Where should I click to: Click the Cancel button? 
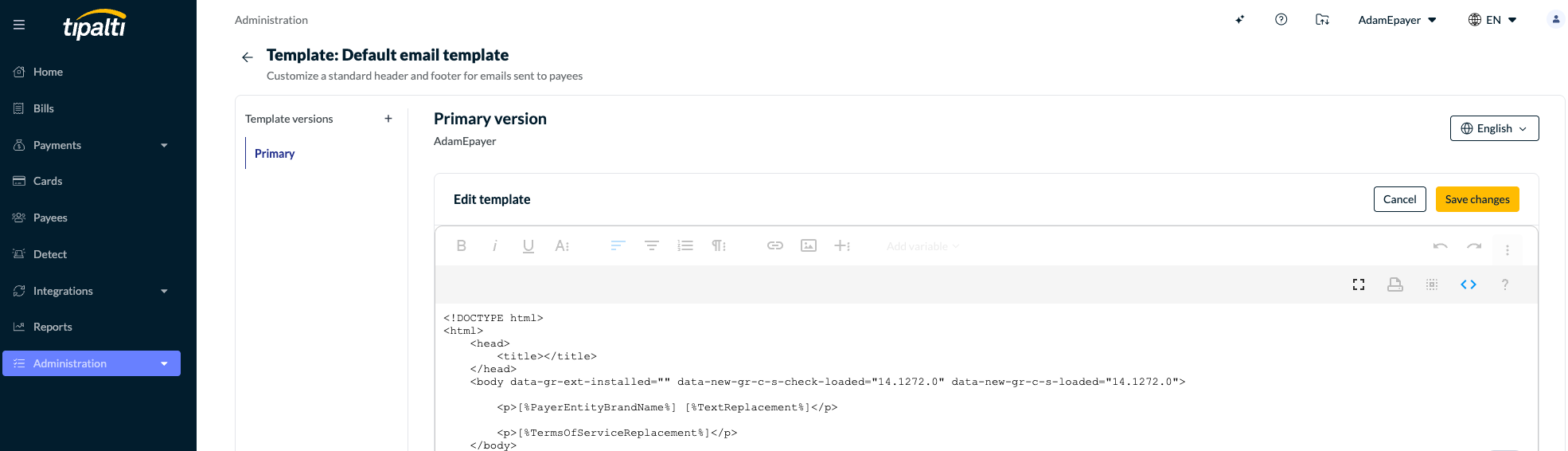coord(1399,199)
